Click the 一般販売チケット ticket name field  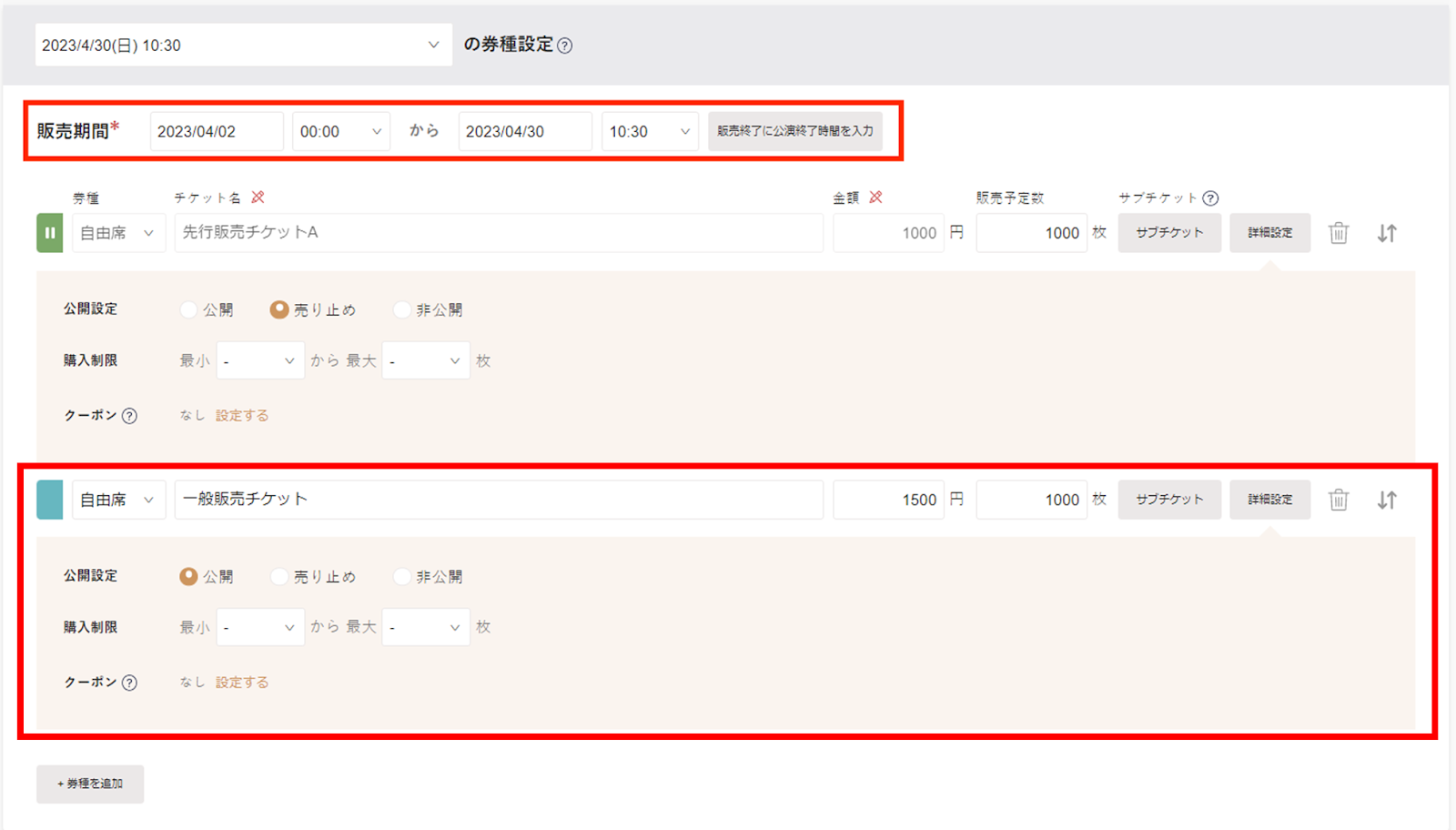[x=499, y=499]
